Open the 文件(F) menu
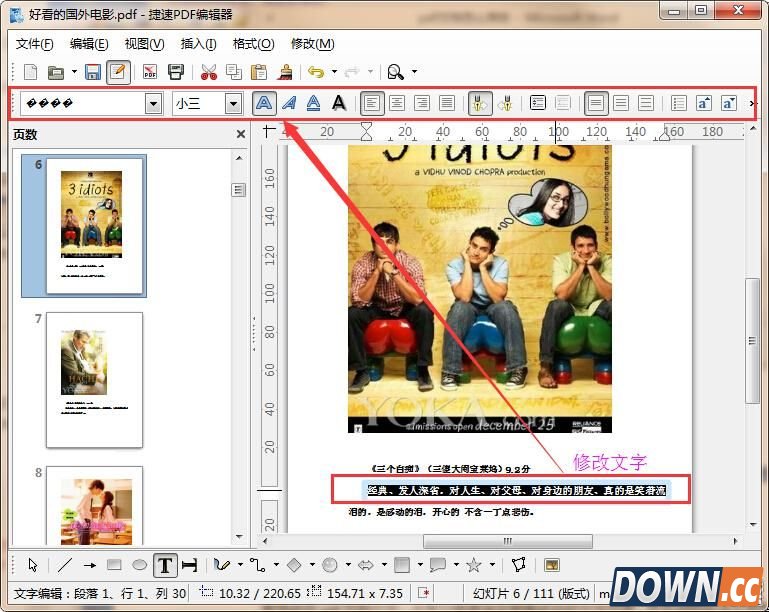 point(35,44)
